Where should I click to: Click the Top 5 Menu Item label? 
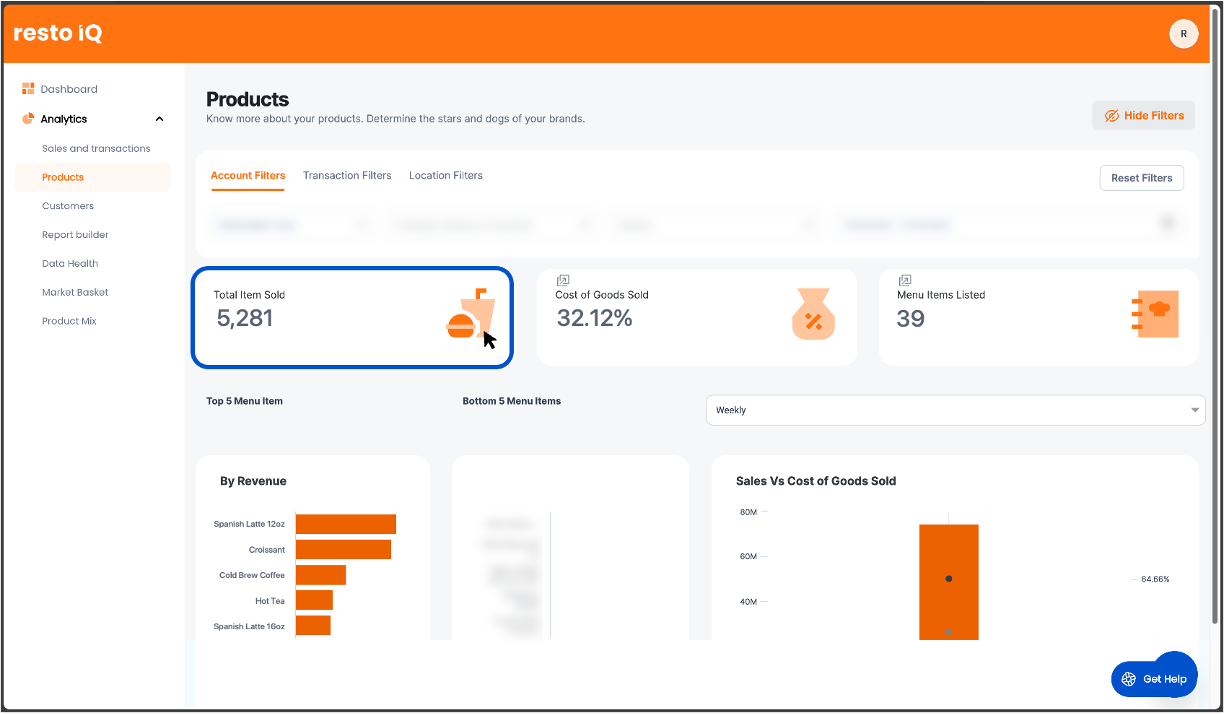click(x=245, y=401)
